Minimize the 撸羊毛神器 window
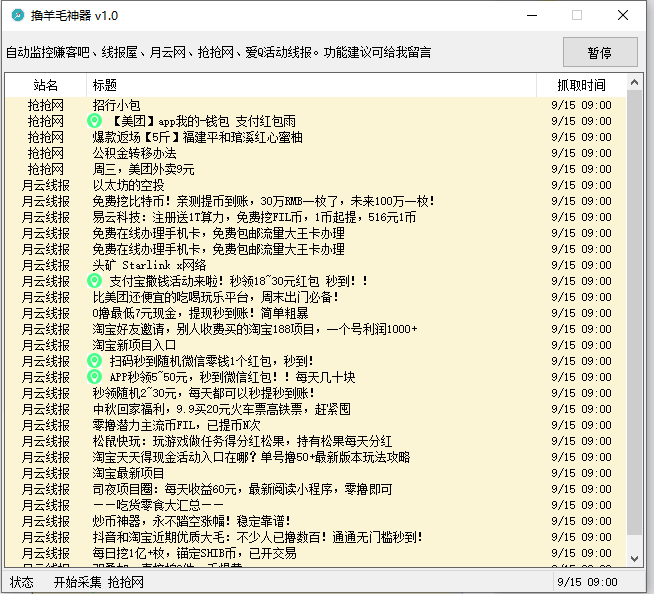The image size is (654, 594). 531,16
